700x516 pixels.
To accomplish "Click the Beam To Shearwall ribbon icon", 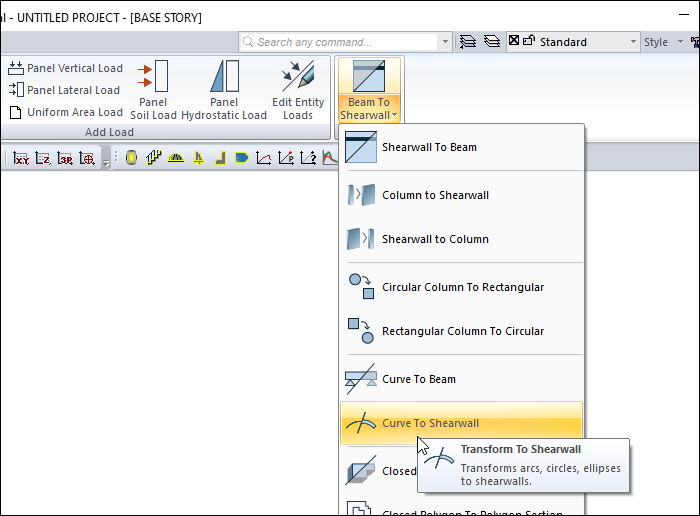I will click(x=369, y=76).
